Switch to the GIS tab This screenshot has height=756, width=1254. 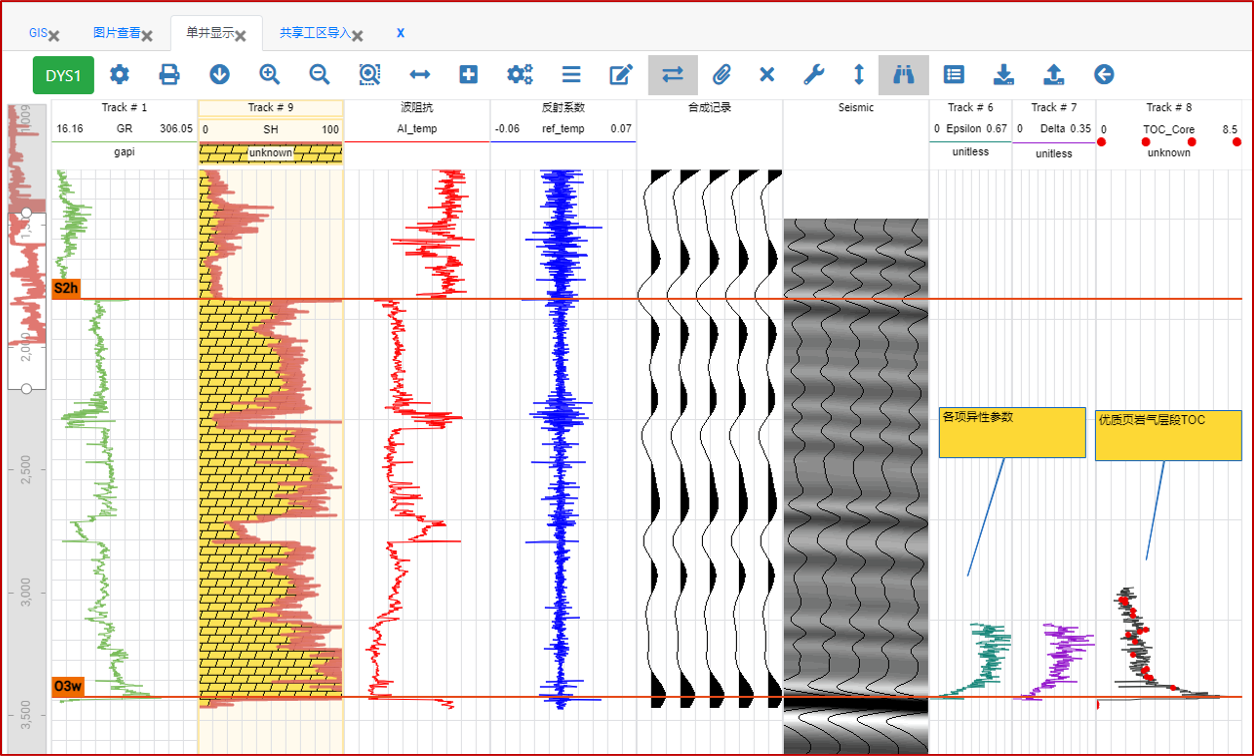point(38,33)
